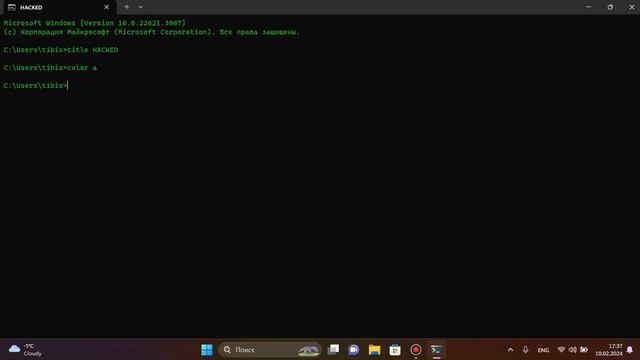Close the terminal window
The height and width of the screenshot is (360, 640).
click(x=631, y=7)
